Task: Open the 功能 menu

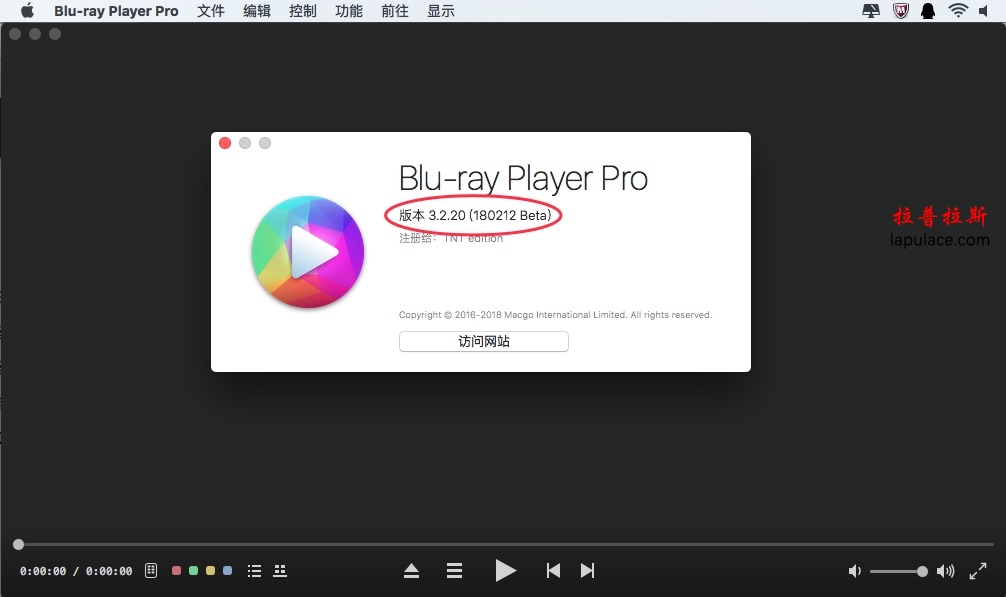Action: pos(348,11)
